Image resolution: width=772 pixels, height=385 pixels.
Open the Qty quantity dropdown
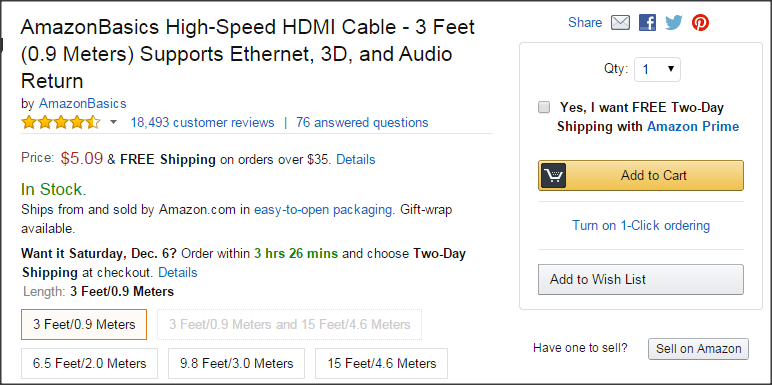[x=657, y=69]
